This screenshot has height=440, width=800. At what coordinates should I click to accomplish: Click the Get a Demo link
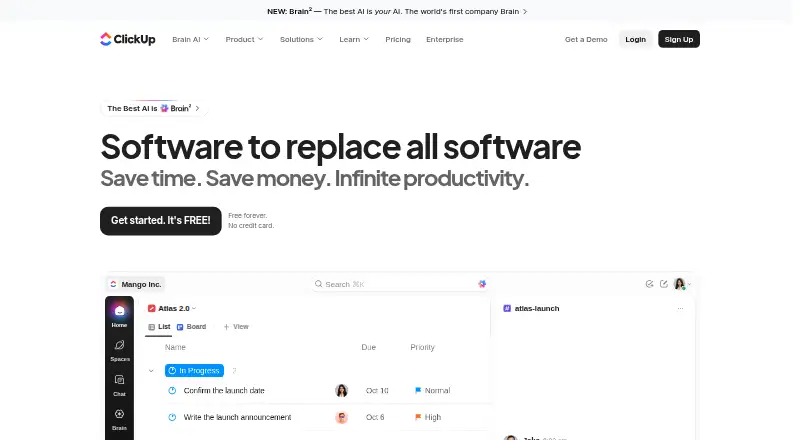pos(586,39)
